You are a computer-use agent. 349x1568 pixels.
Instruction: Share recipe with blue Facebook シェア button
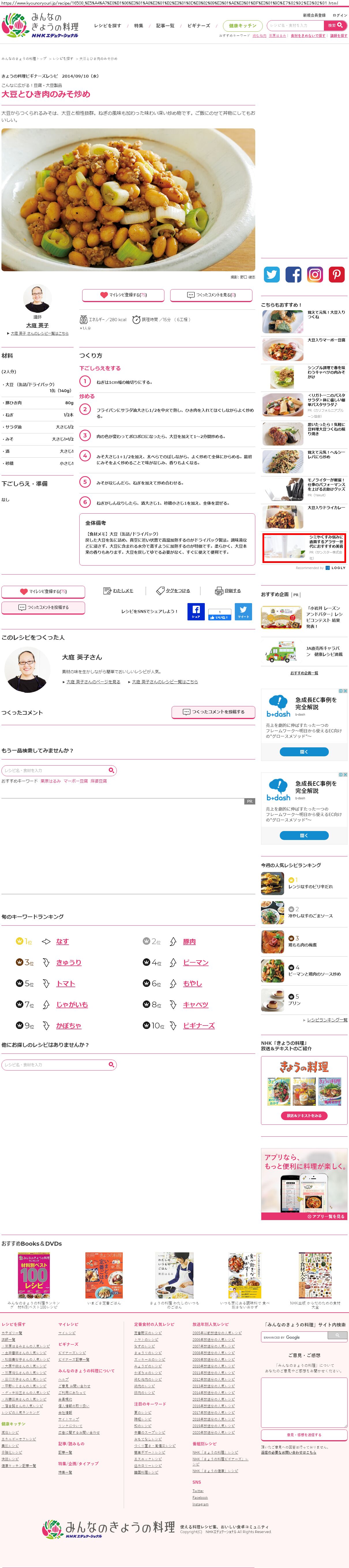click(x=196, y=611)
